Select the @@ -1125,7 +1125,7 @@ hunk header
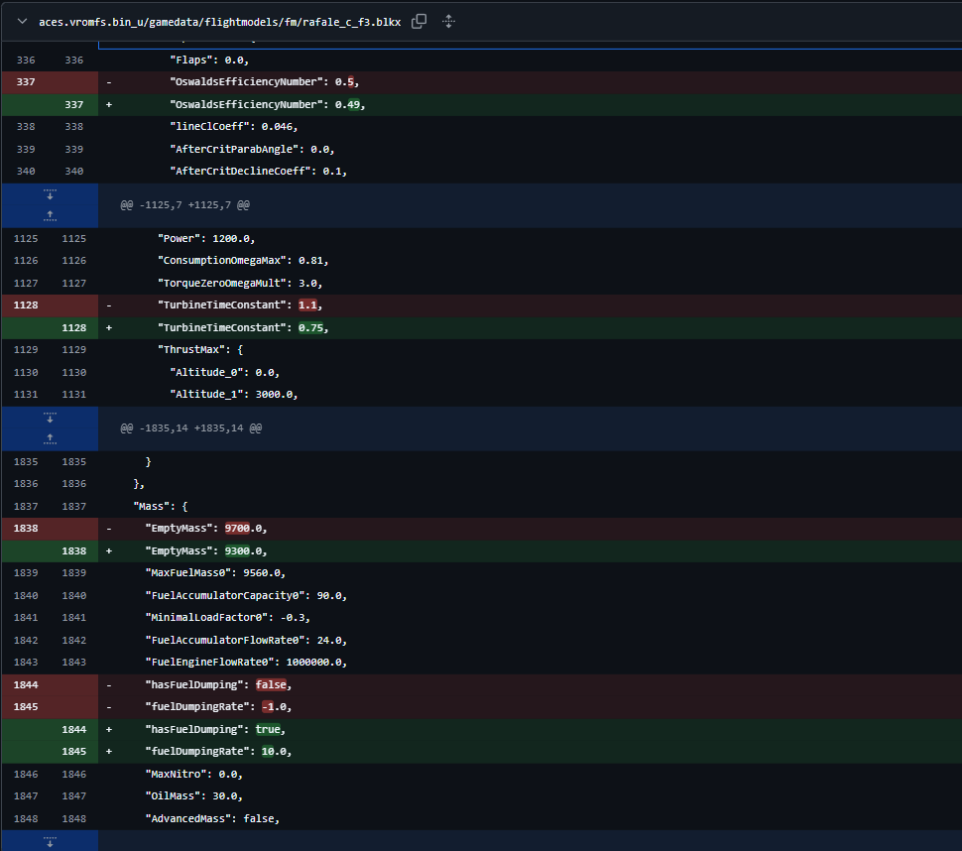Screen dimensions: 962x851 (x=185, y=205)
